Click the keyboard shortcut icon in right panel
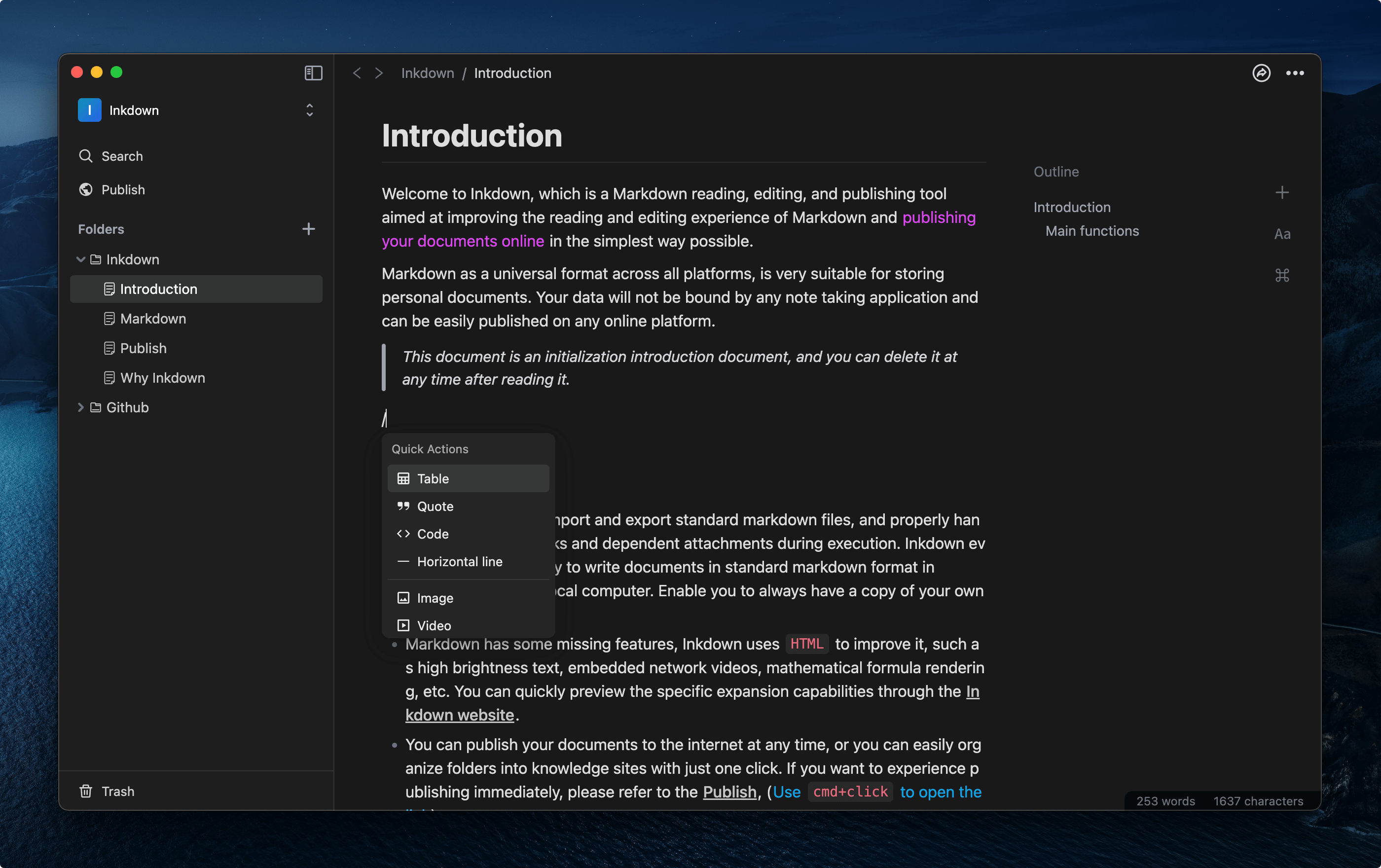The image size is (1381, 868). coord(1282,275)
